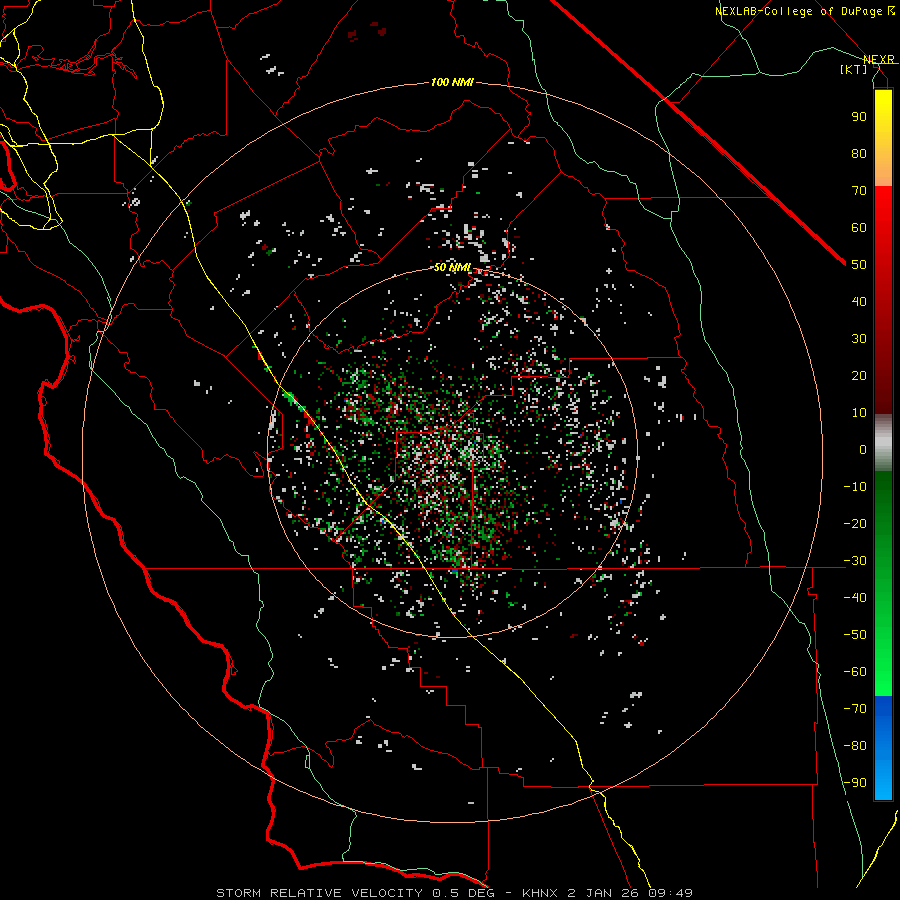
Task: Click the -80 value on the velocity scale
Action: coord(855,746)
